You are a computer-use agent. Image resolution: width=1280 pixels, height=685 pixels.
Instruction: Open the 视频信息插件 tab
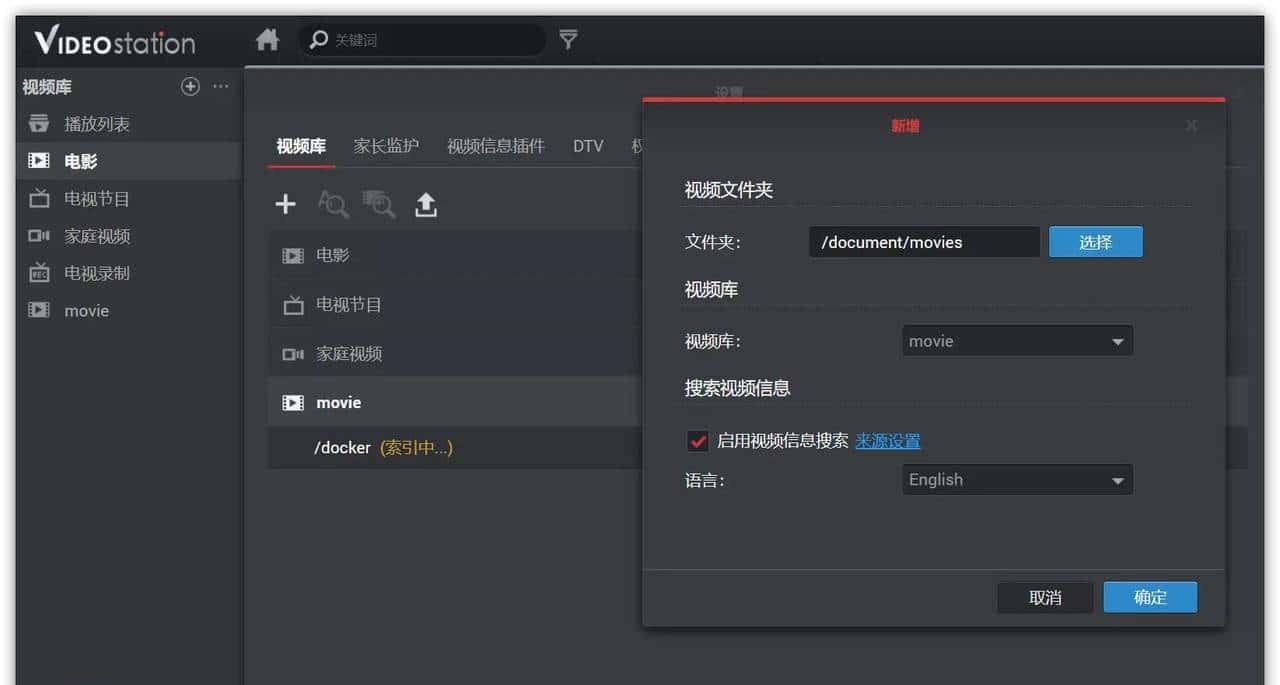[x=496, y=145]
